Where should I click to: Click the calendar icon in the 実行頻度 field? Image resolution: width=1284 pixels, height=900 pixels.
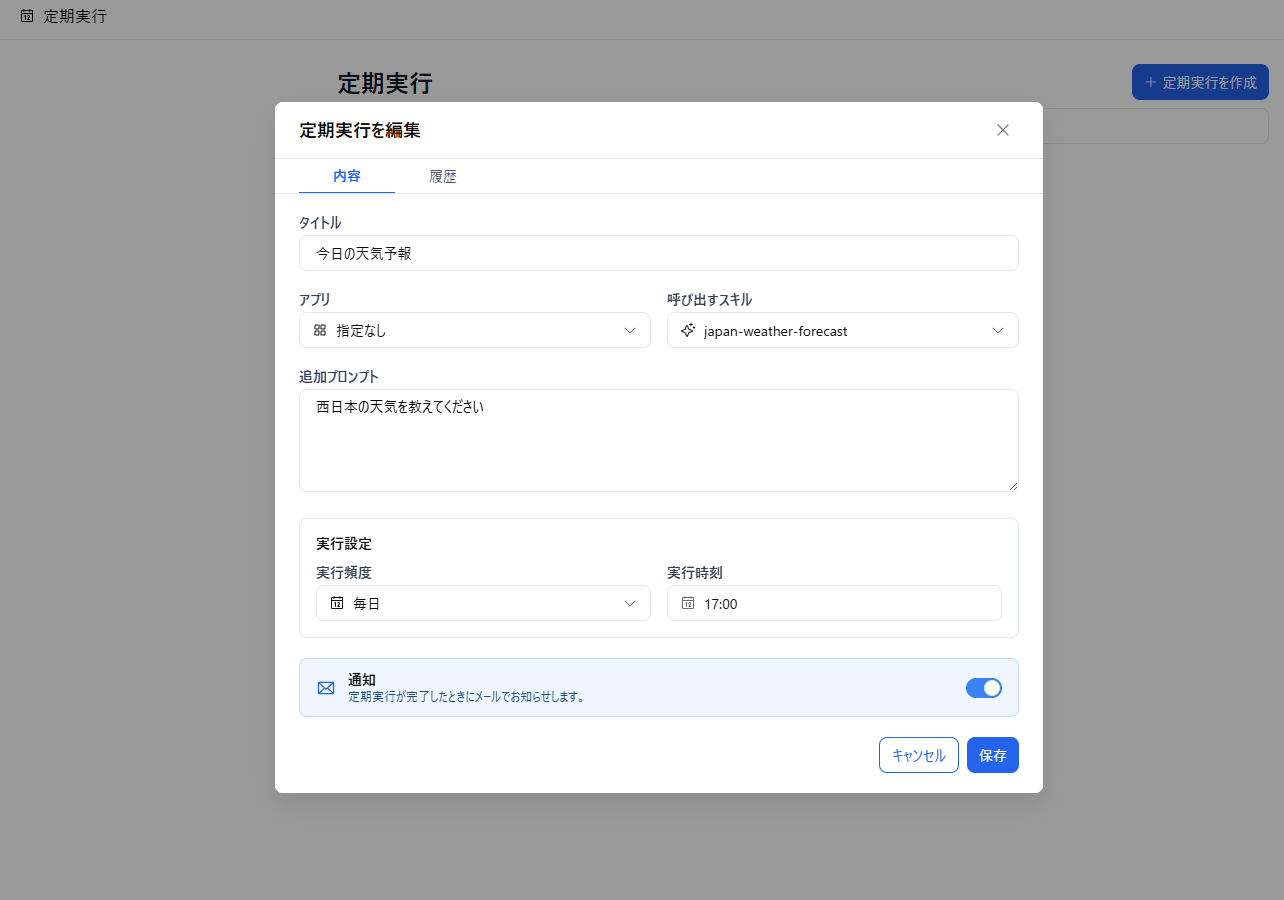point(337,603)
